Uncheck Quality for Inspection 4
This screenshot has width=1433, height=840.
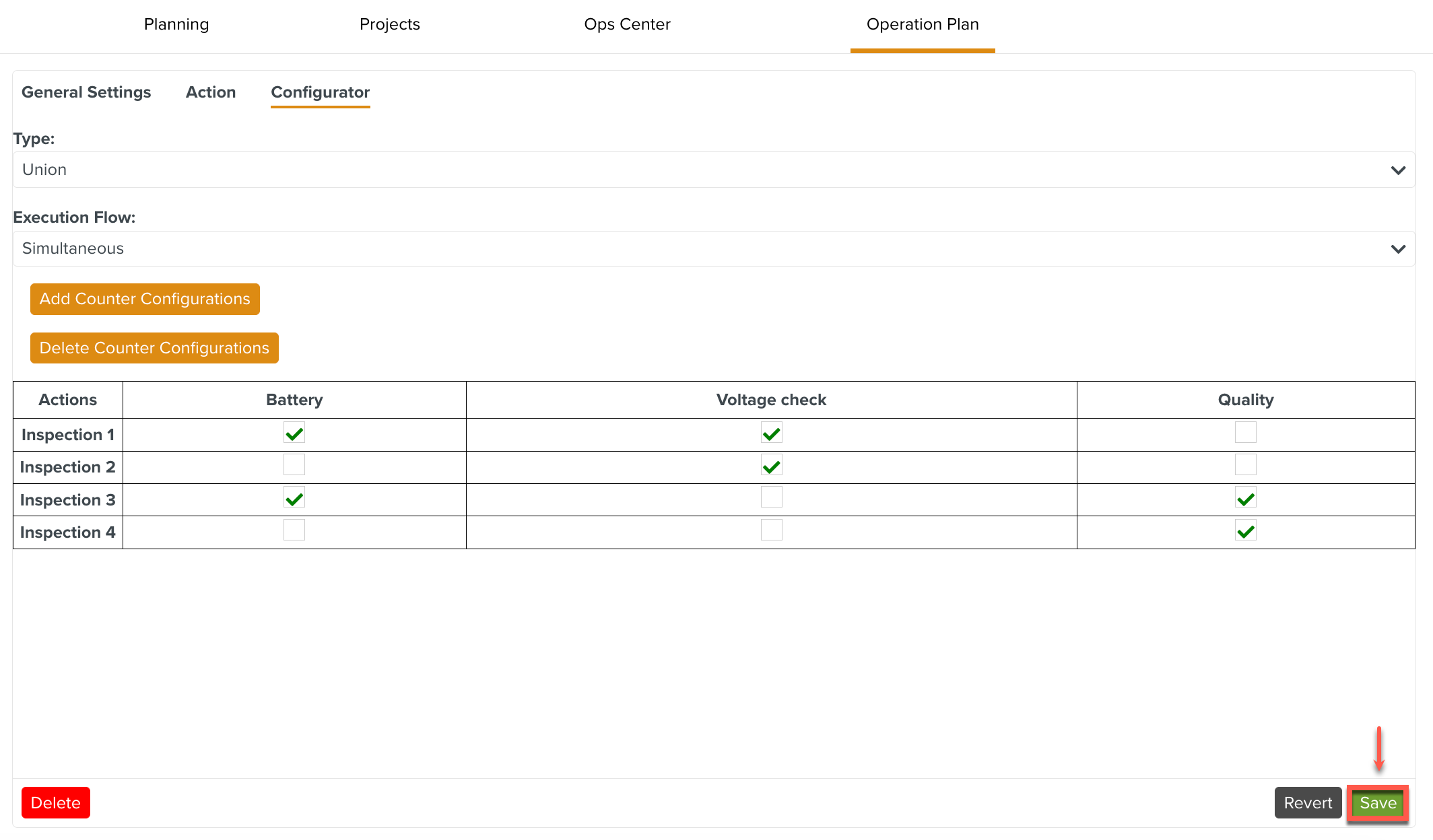pyautogui.click(x=1245, y=531)
